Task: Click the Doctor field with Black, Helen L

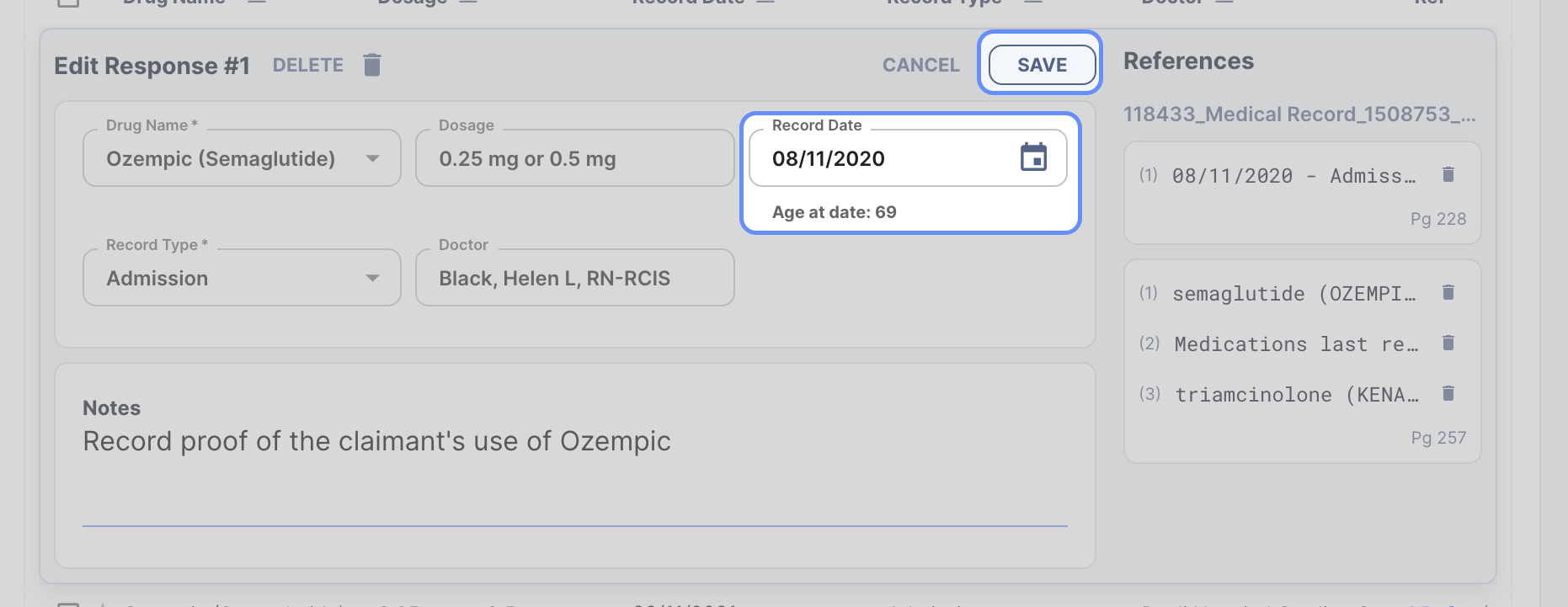Action: (574, 278)
